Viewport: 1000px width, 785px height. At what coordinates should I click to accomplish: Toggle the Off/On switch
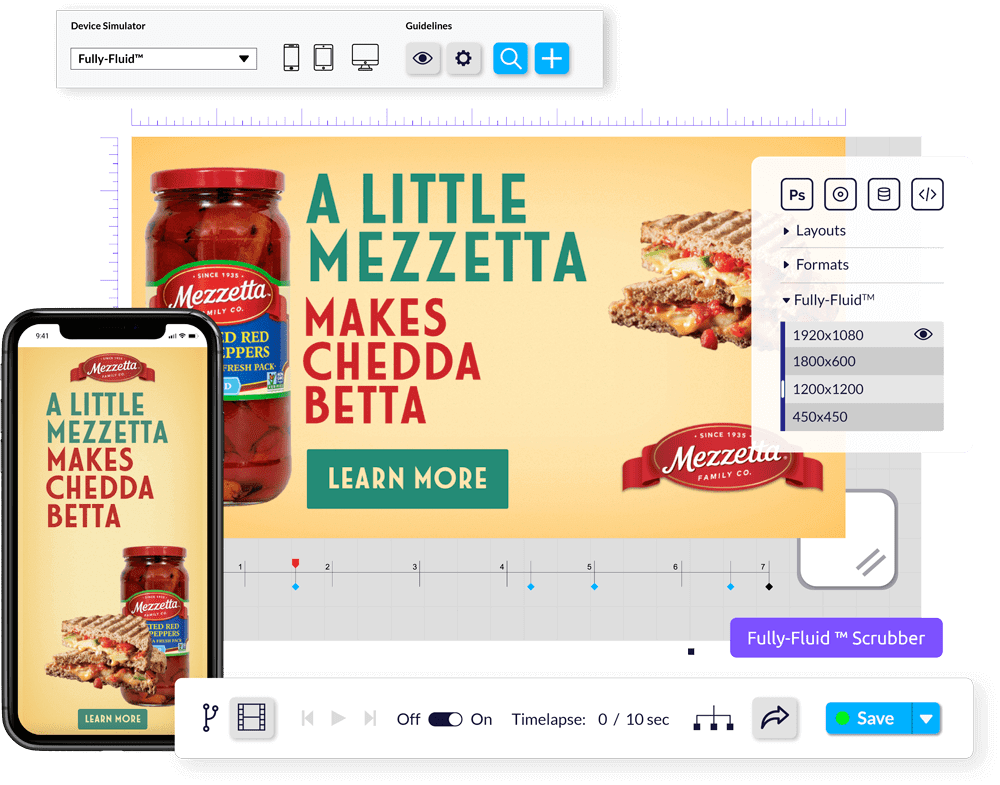click(445, 719)
